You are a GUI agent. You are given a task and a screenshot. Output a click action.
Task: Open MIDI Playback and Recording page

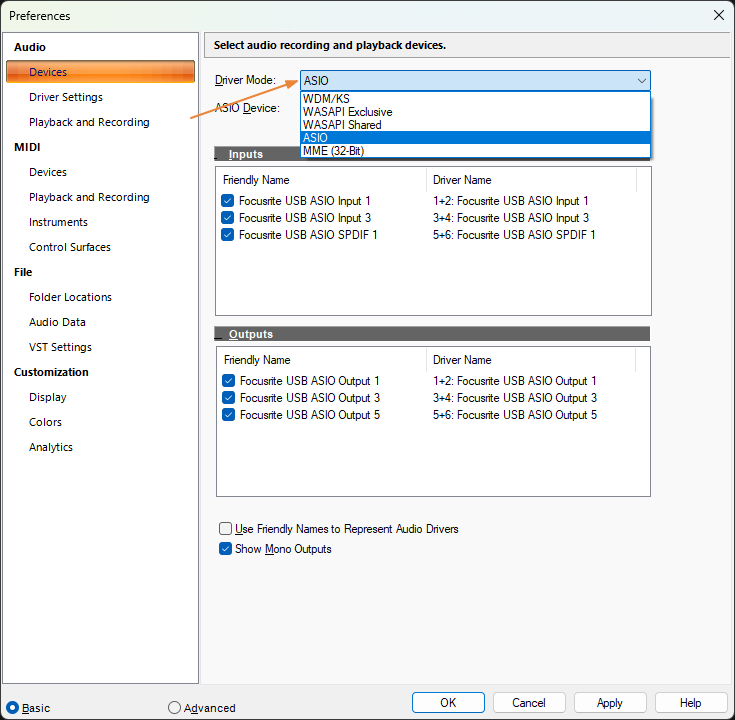[x=89, y=197]
